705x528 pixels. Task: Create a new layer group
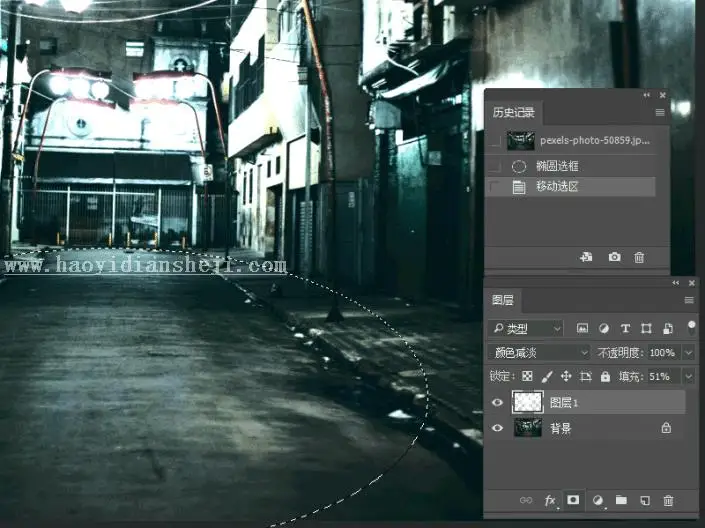[621, 500]
